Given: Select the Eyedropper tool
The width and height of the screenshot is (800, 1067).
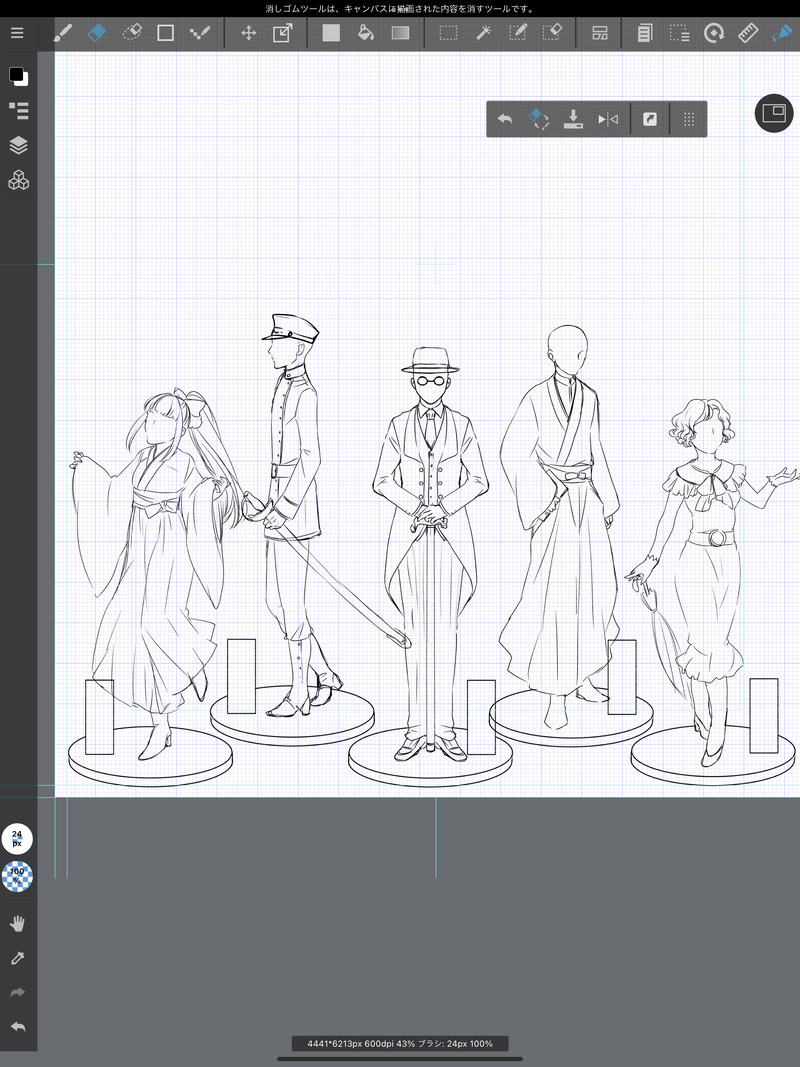Looking at the screenshot, I should click(x=18, y=958).
